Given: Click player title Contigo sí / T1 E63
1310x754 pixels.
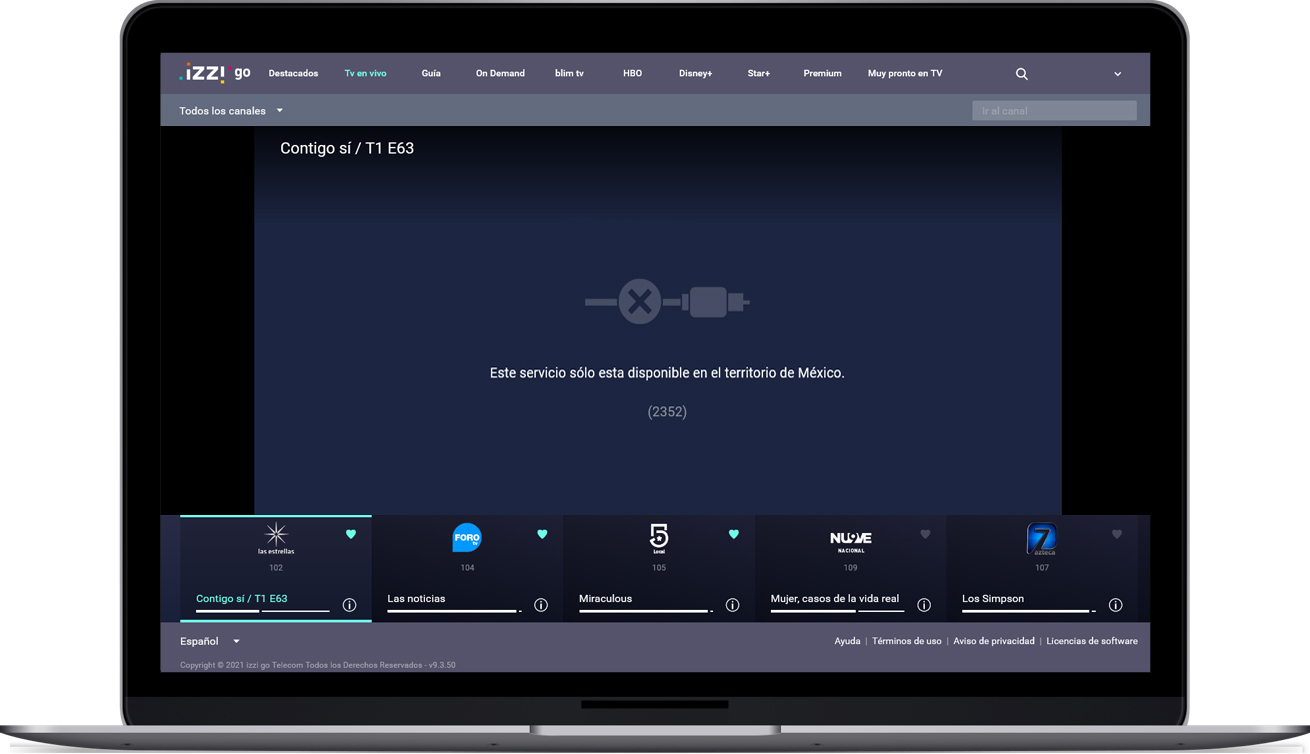Looking at the screenshot, I should (347, 148).
